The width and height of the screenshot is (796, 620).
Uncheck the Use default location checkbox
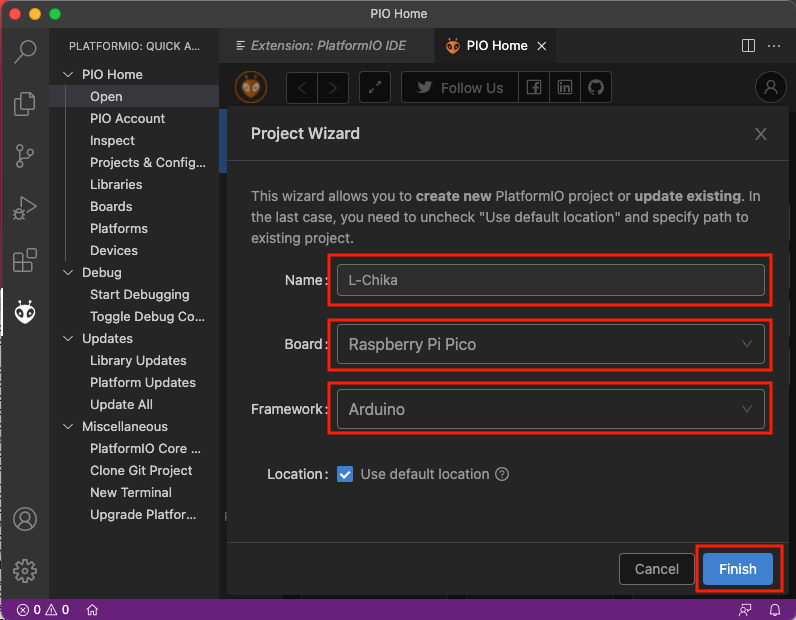click(345, 474)
